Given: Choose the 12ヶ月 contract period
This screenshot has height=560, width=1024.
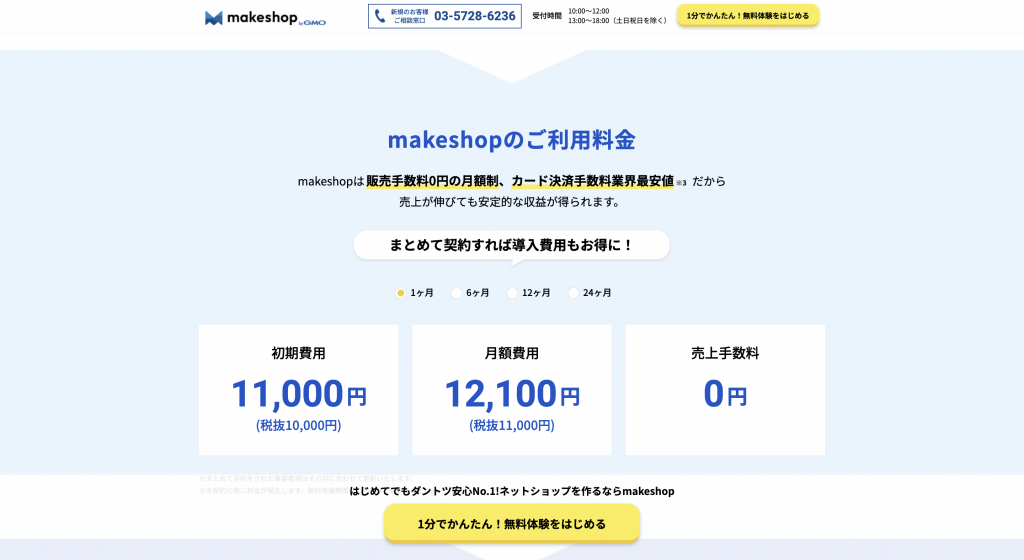Looking at the screenshot, I should [513, 293].
